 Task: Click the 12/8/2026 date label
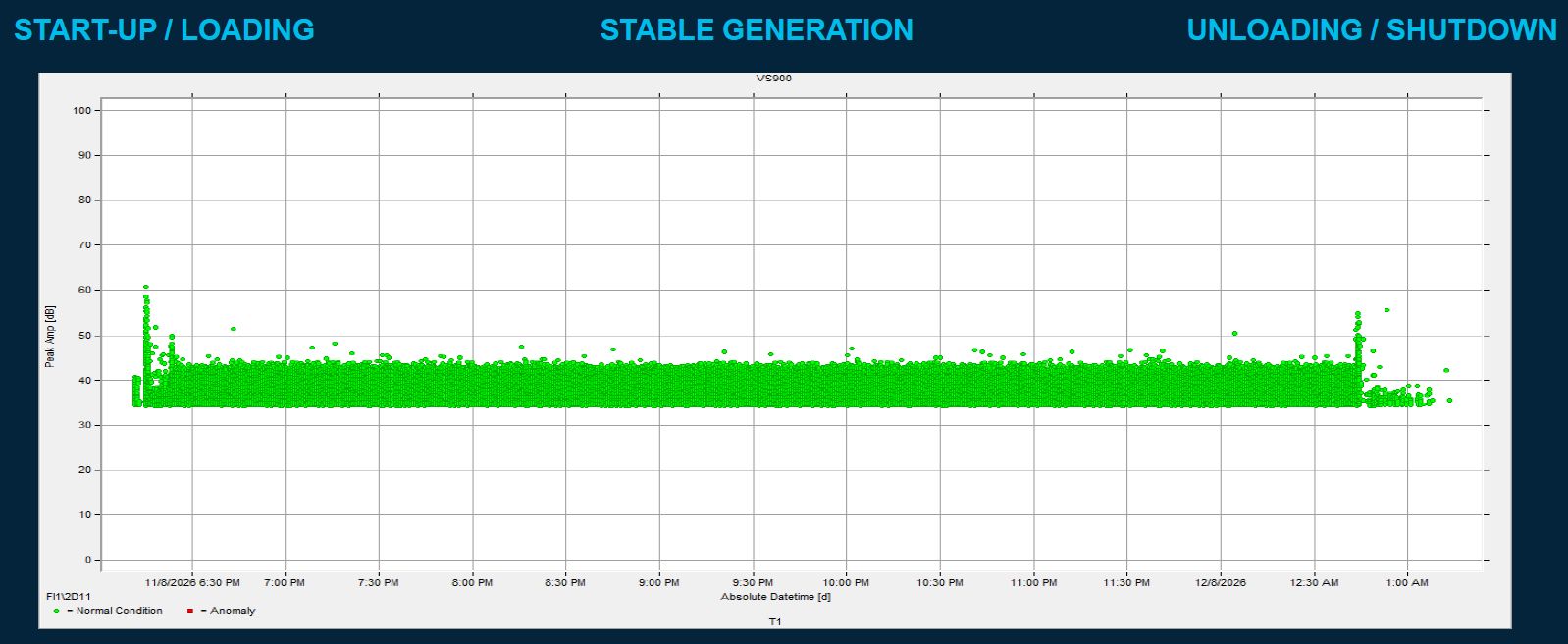tap(1221, 582)
